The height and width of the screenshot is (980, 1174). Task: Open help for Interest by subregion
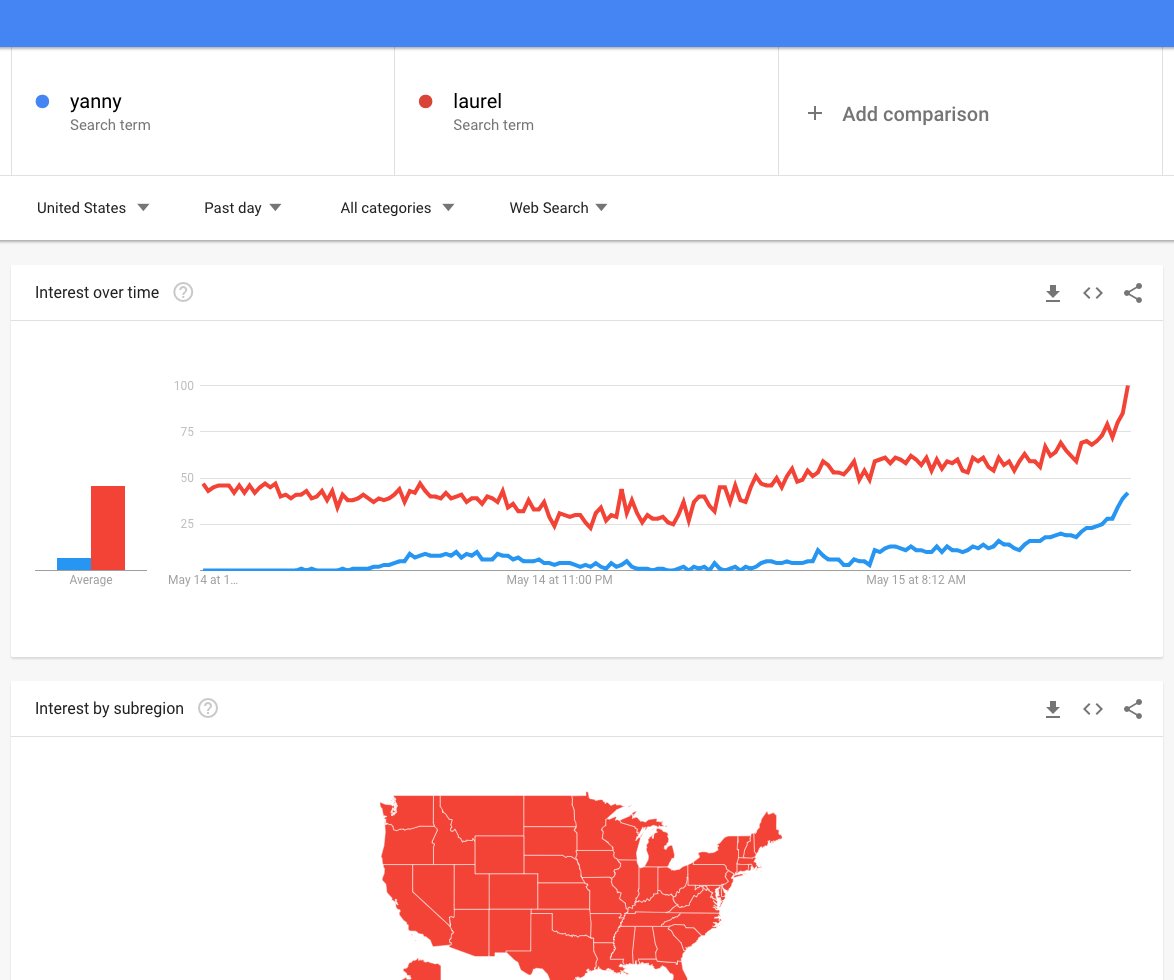coord(208,708)
